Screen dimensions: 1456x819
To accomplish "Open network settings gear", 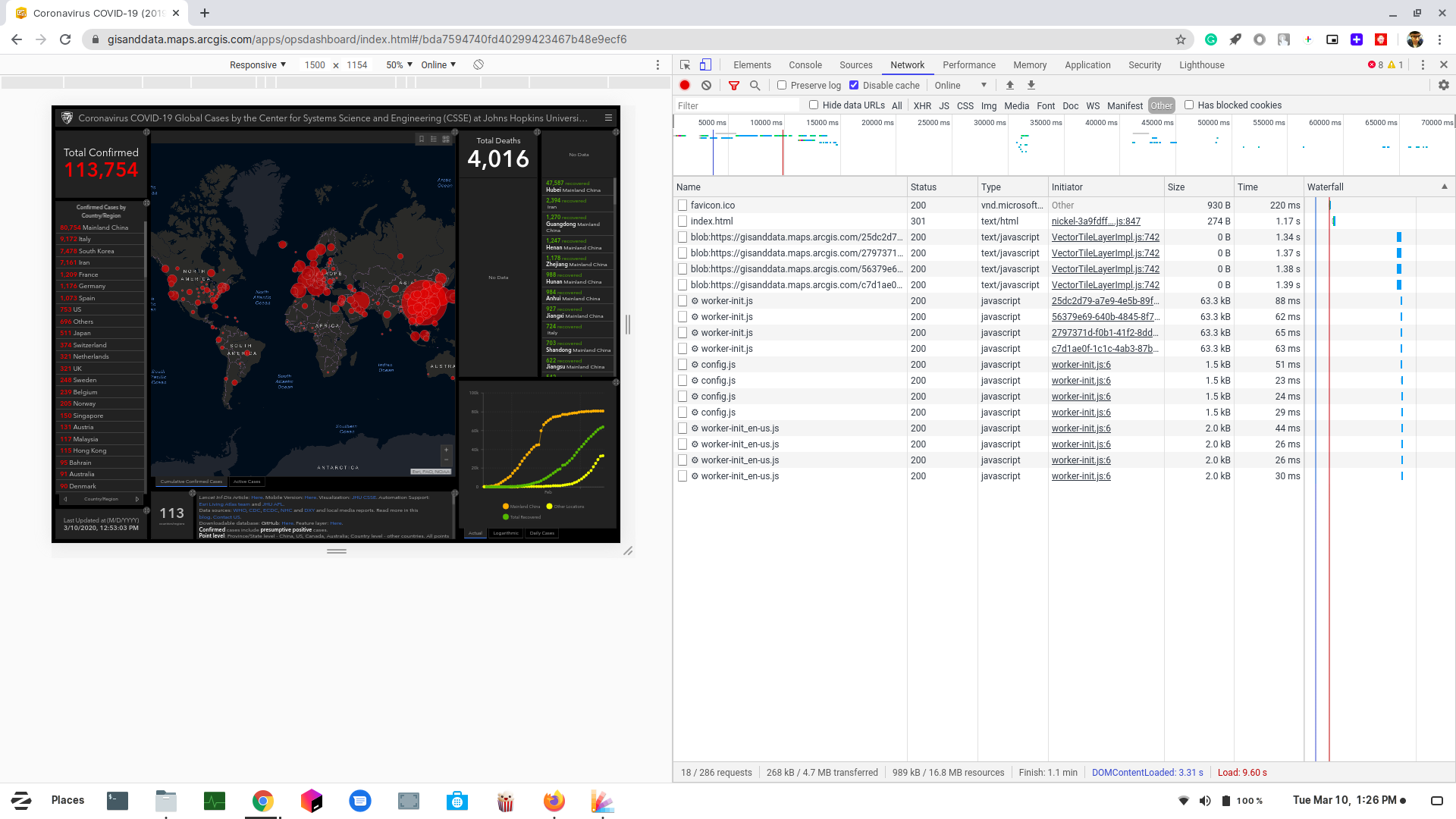I will coord(1444,85).
